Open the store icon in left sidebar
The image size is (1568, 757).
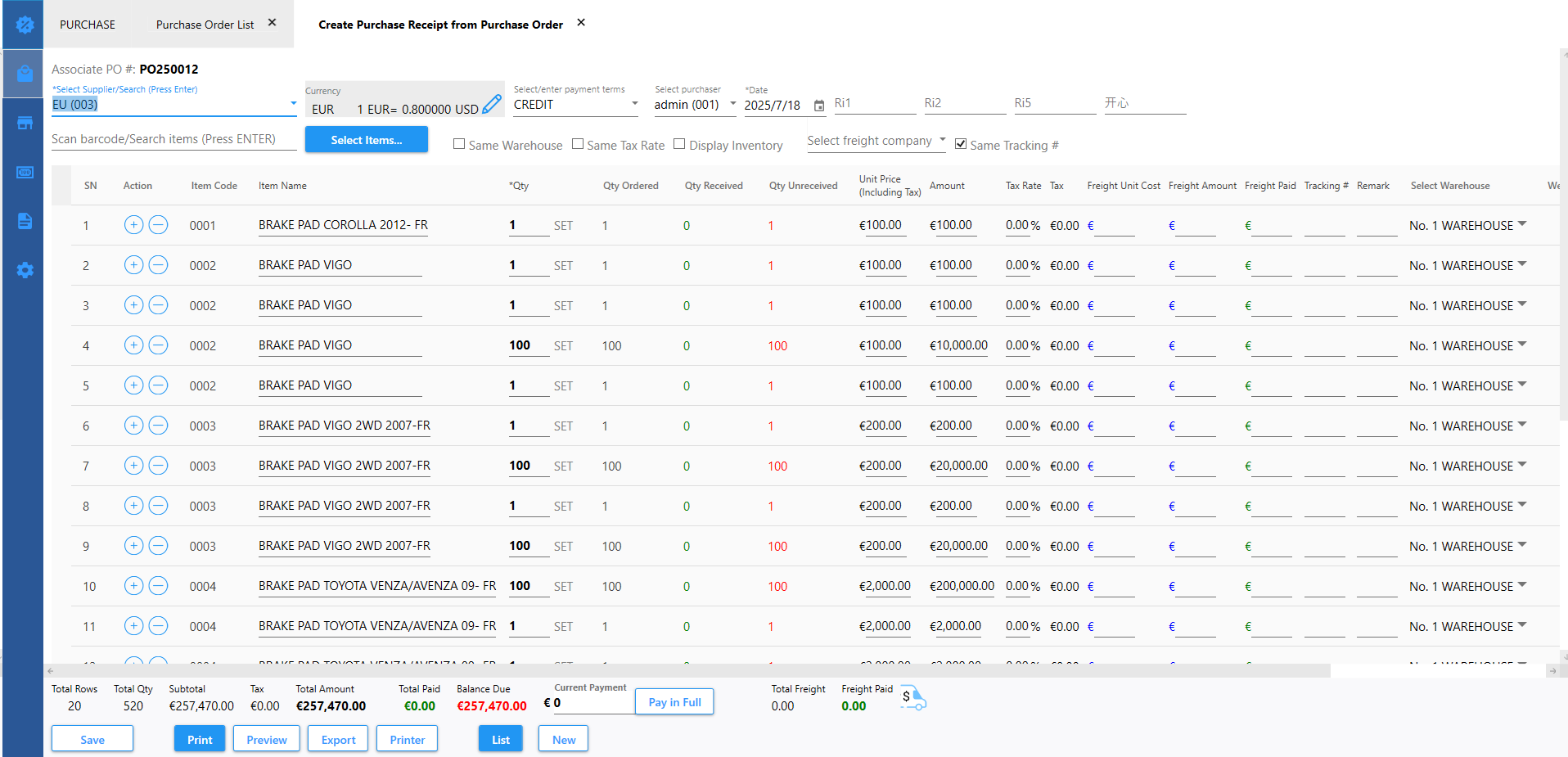[25, 124]
